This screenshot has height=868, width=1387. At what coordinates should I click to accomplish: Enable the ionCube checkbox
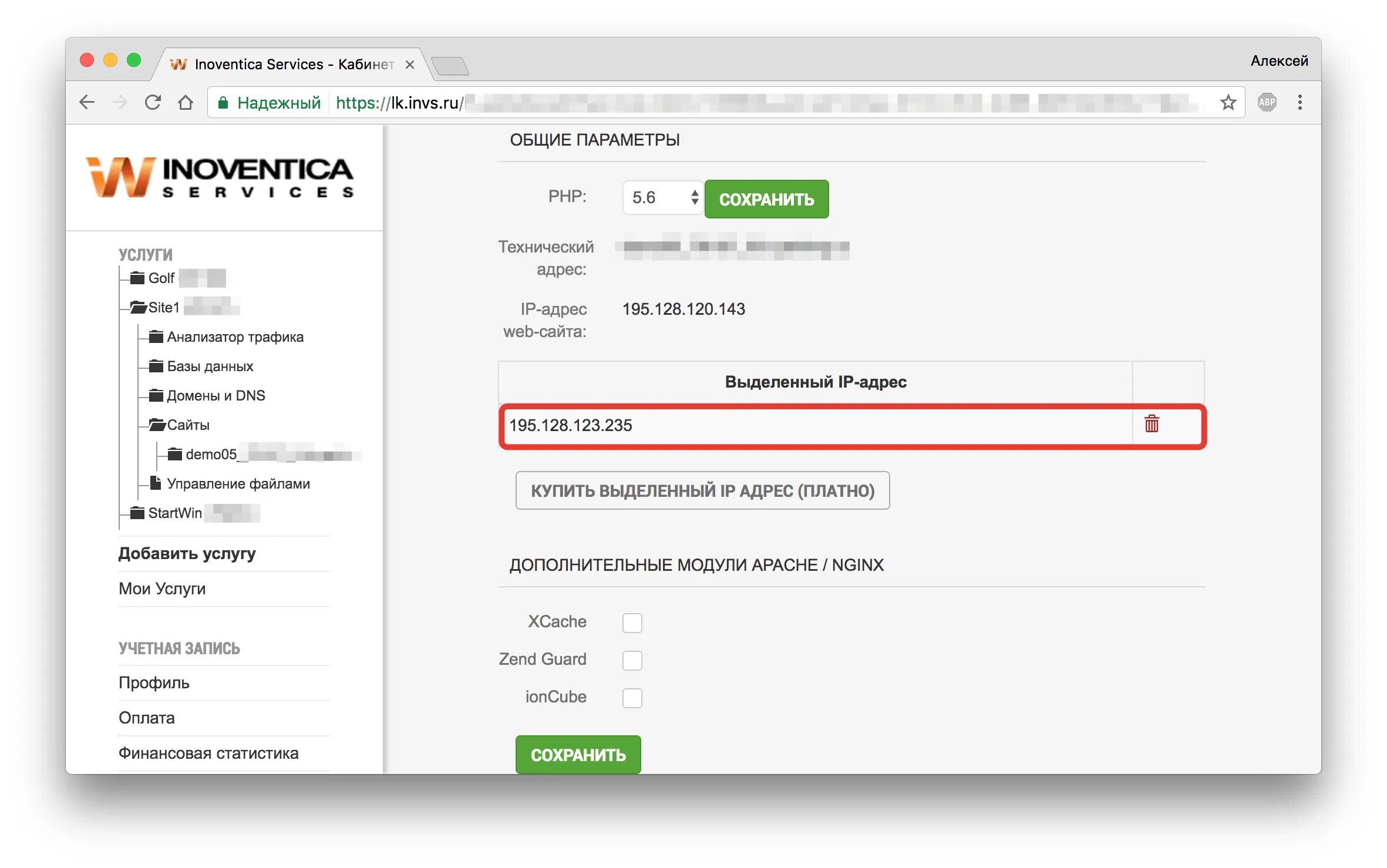(x=632, y=698)
